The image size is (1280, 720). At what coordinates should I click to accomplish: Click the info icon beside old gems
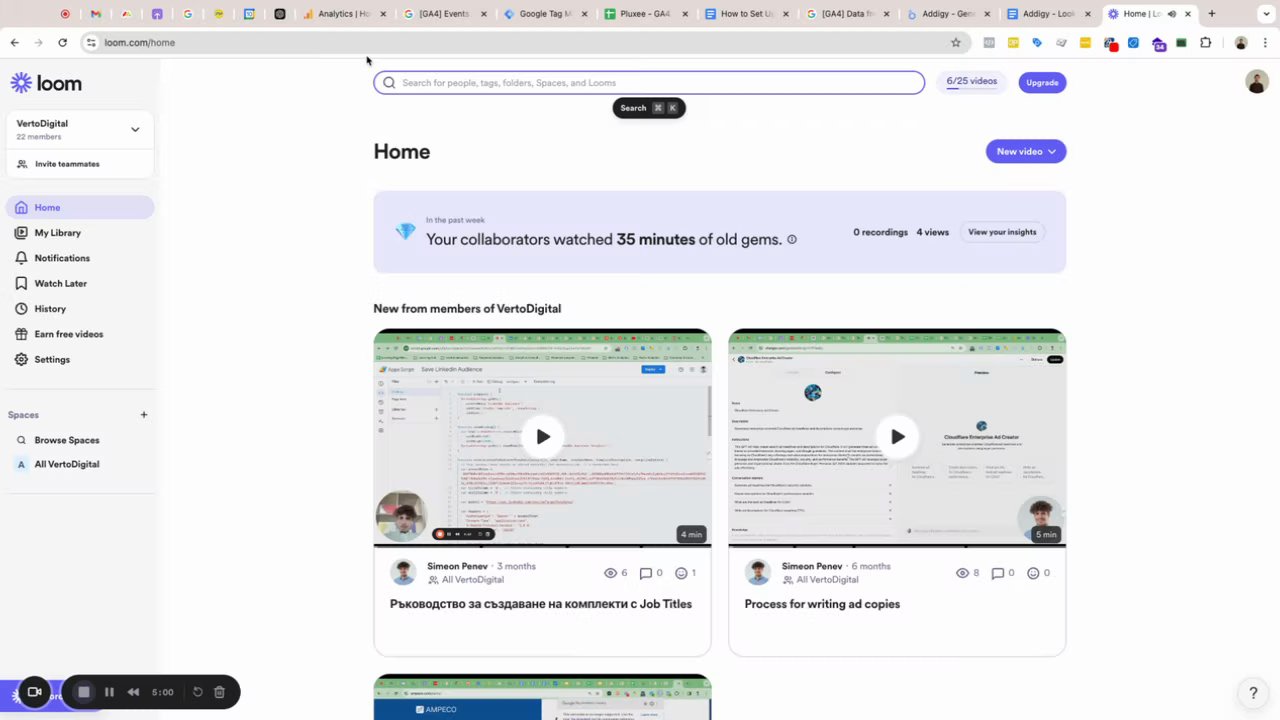pyautogui.click(x=792, y=240)
